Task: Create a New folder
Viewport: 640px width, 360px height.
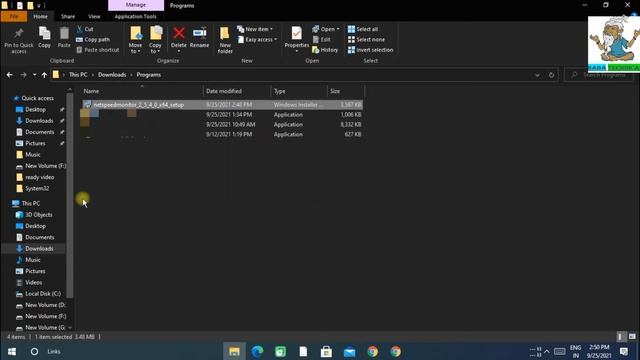Action: (225, 40)
